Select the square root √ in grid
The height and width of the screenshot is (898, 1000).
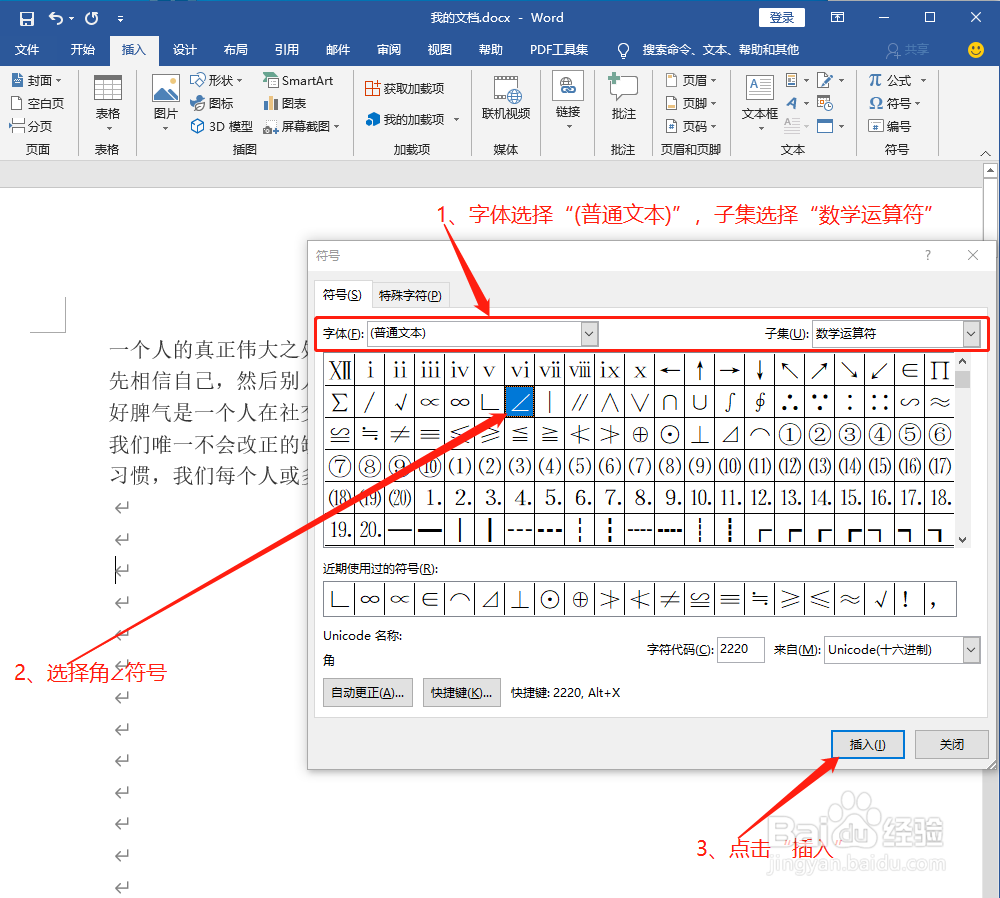[399, 402]
